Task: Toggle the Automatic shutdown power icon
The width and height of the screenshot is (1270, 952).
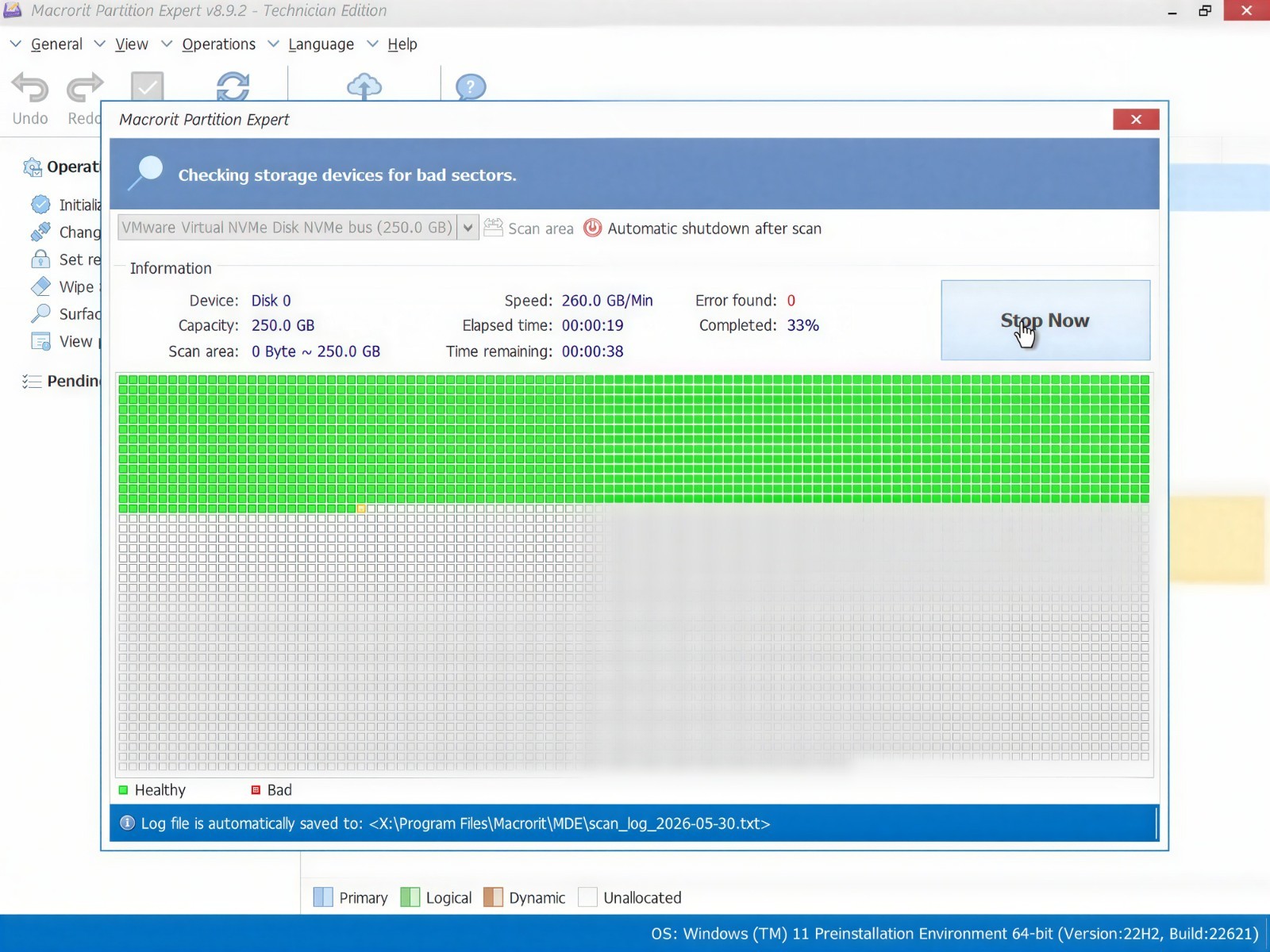Action: (592, 228)
